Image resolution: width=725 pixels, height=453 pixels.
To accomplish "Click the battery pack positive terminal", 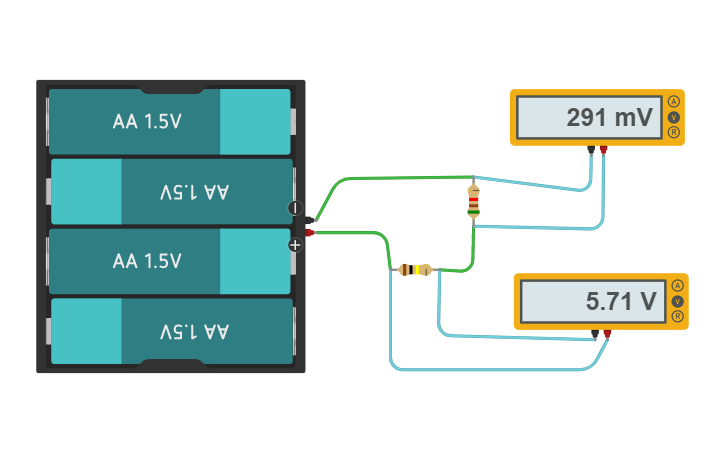I will 310,233.
